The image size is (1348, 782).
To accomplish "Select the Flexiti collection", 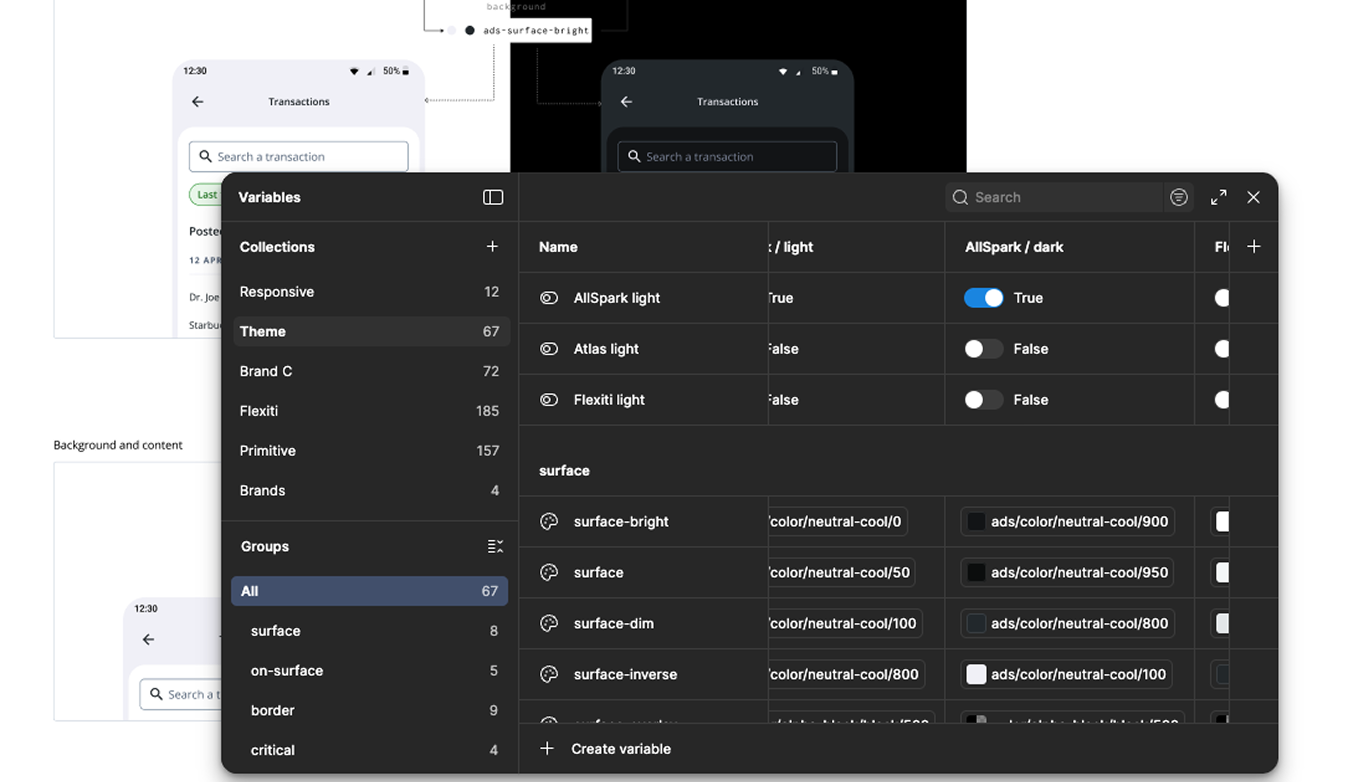I will [259, 411].
